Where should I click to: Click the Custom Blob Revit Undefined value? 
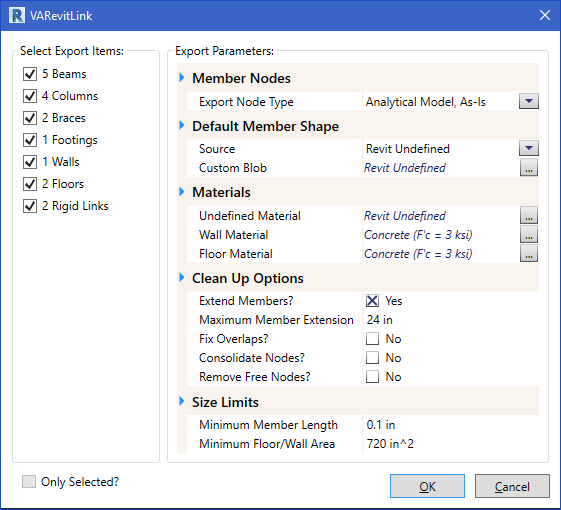coord(405,168)
